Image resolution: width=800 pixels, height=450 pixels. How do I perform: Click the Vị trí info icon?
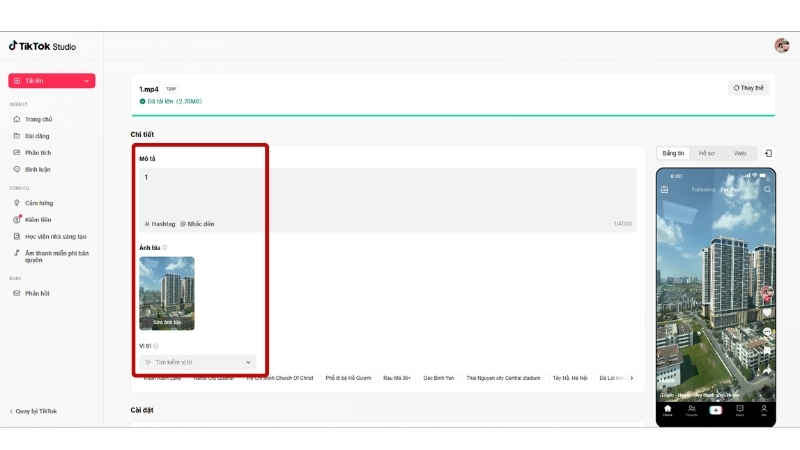156,346
